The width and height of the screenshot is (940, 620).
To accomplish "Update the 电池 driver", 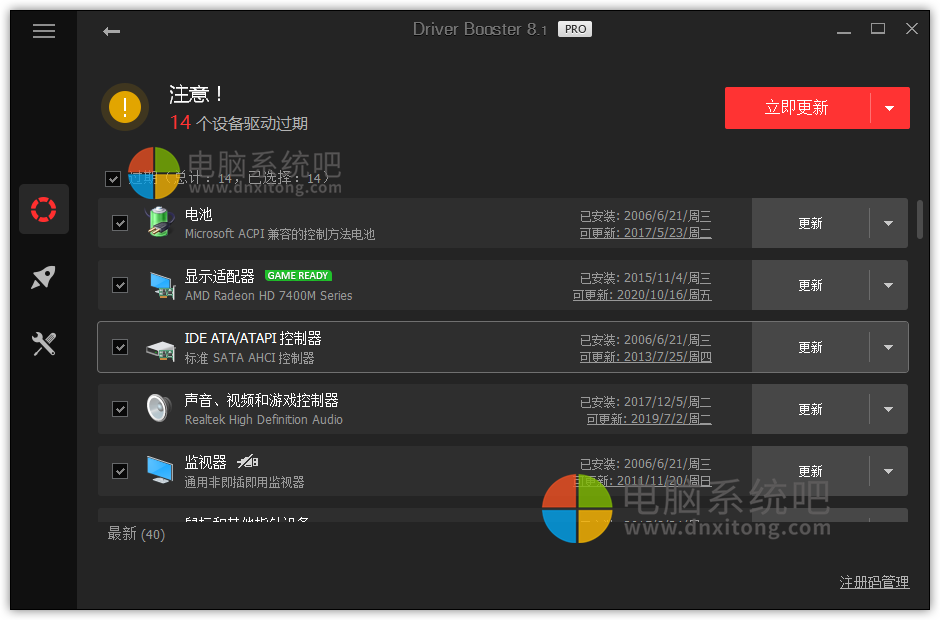I will click(811, 223).
